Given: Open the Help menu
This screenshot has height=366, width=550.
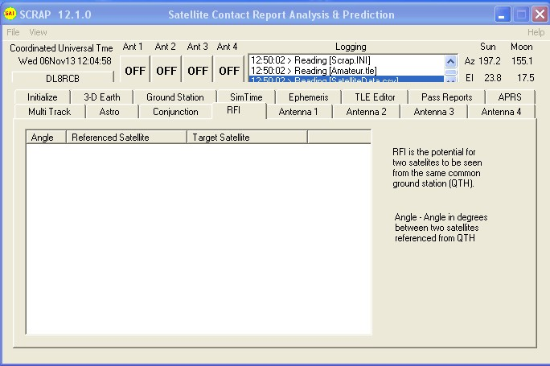Looking at the screenshot, I should [x=536, y=32].
